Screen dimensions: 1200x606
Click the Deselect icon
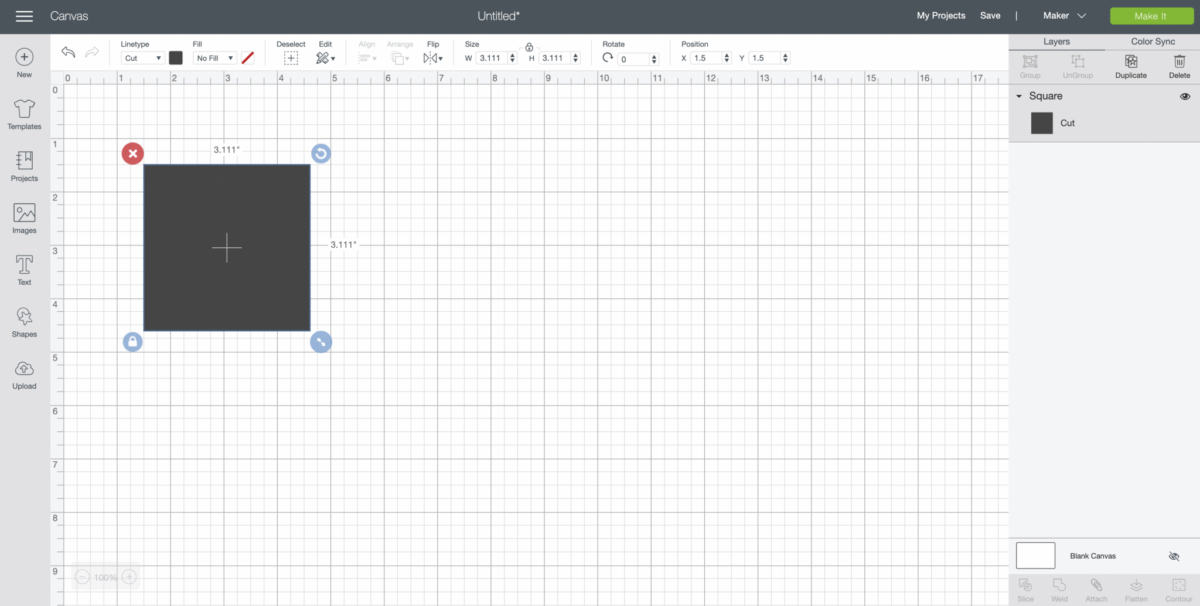click(291, 58)
